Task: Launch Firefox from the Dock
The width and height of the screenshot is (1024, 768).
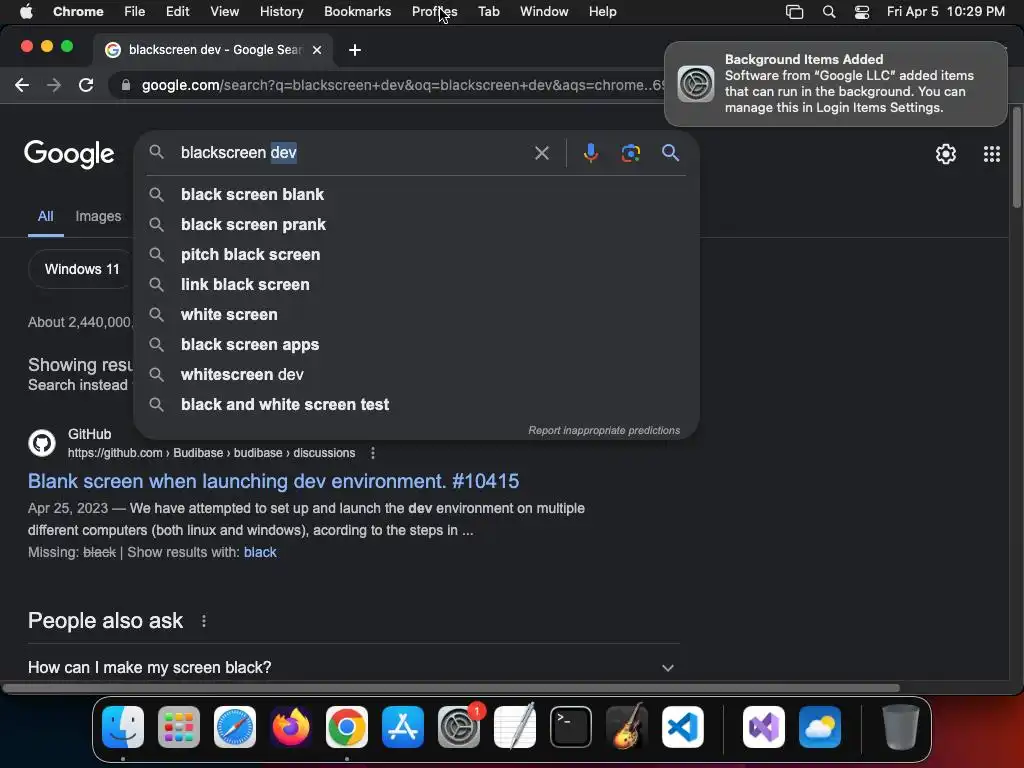Action: 291,726
